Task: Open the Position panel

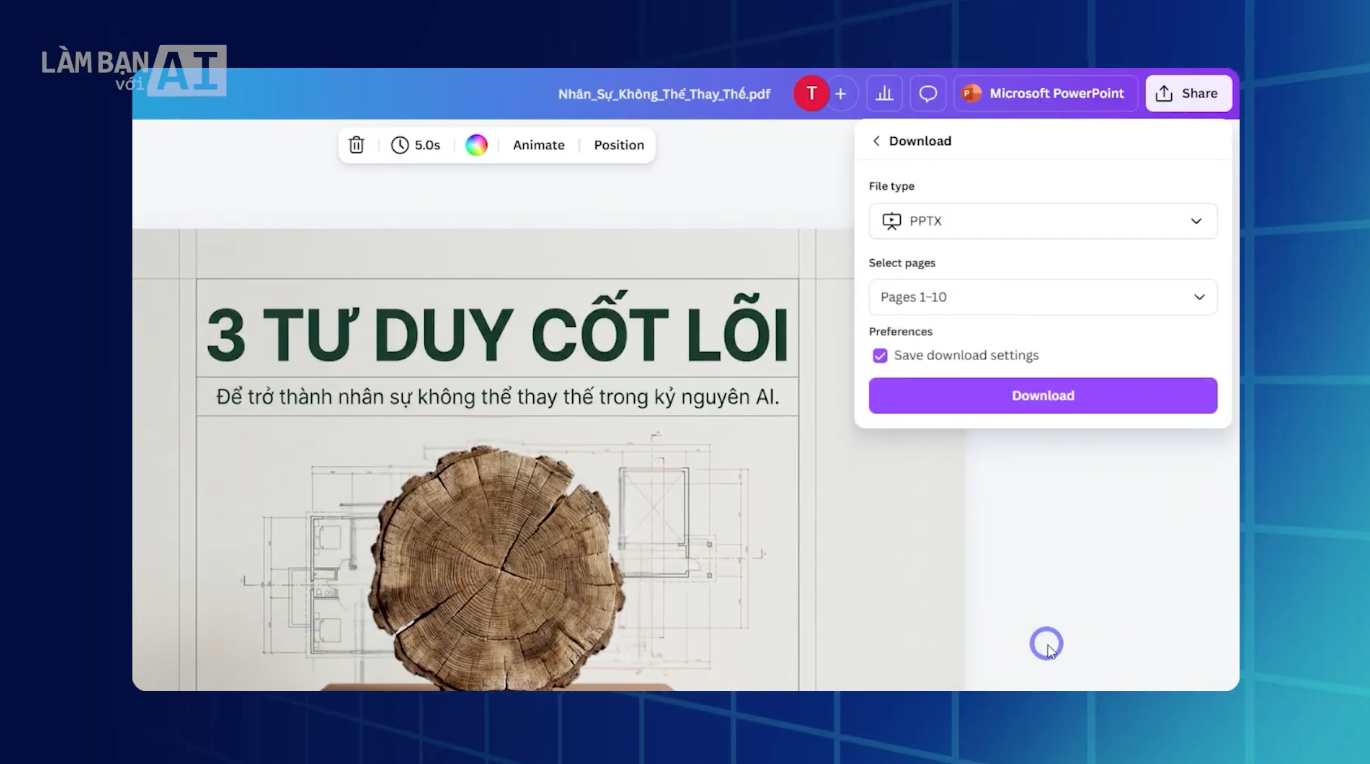Action: coord(618,145)
